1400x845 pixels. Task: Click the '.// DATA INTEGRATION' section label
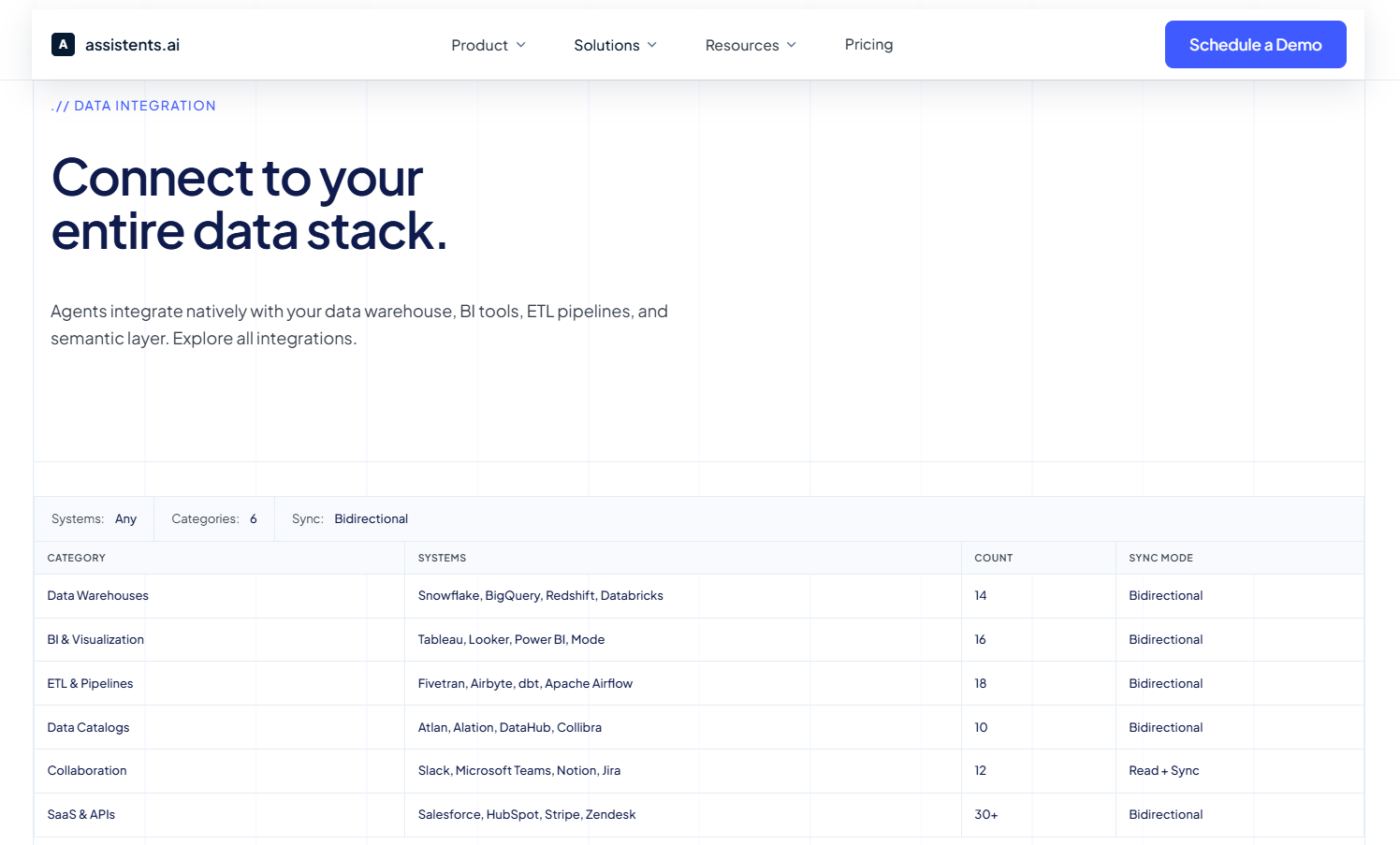click(x=134, y=106)
